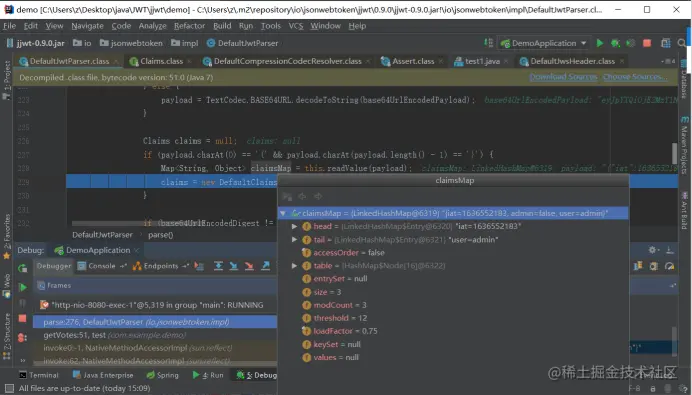The width and height of the screenshot is (692, 395).
Task: Open the File menu
Action: pyautogui.click(x=9, y=26)
